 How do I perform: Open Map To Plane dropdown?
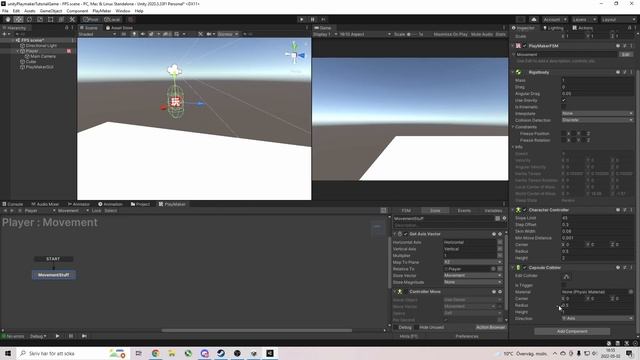pos(473,262)
